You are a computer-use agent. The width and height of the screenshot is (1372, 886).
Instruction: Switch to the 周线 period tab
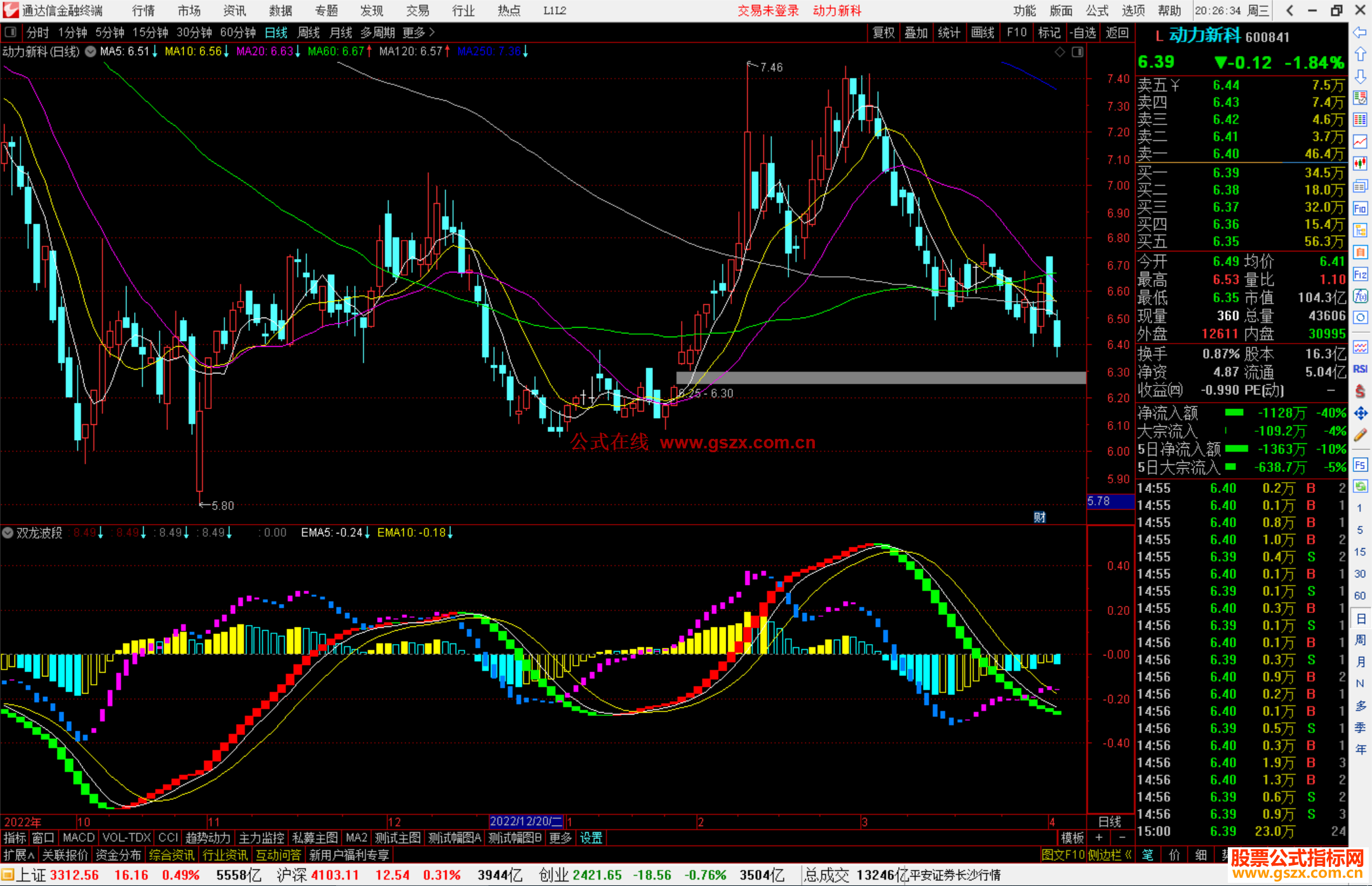click(x=309, y=32)
